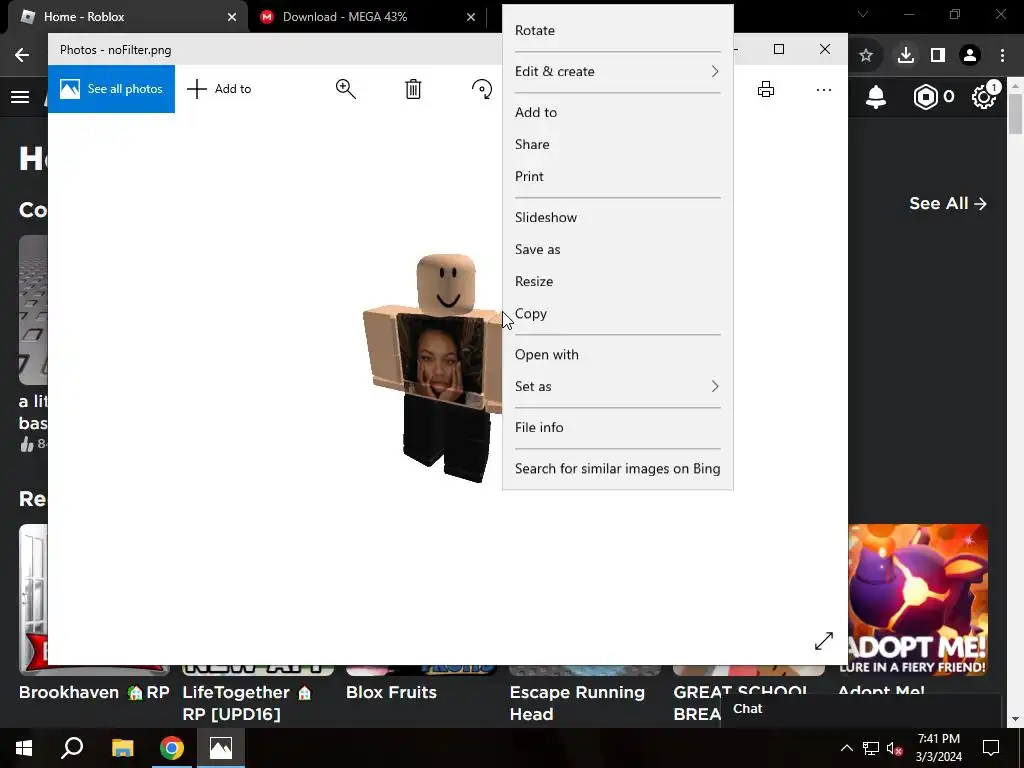This screenshot has height=768, width=1024.
Task: Choose Save as in context menu
Action: [617, 249]
